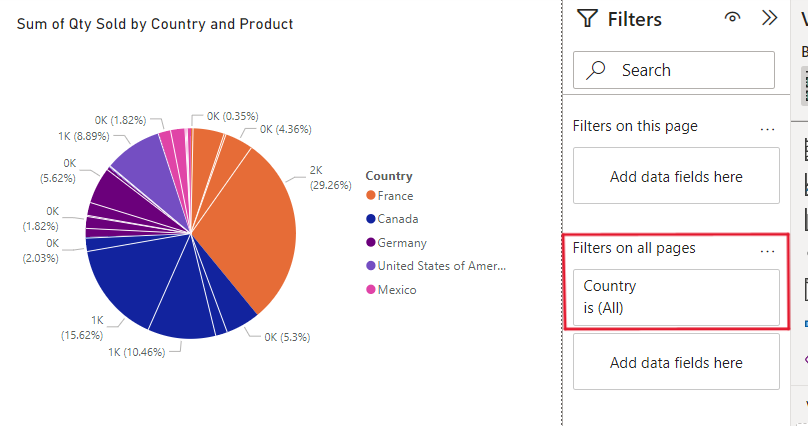Click Add data fields under Filters on this page
Viewport: 808px width, 426px height.
[676, 177]
